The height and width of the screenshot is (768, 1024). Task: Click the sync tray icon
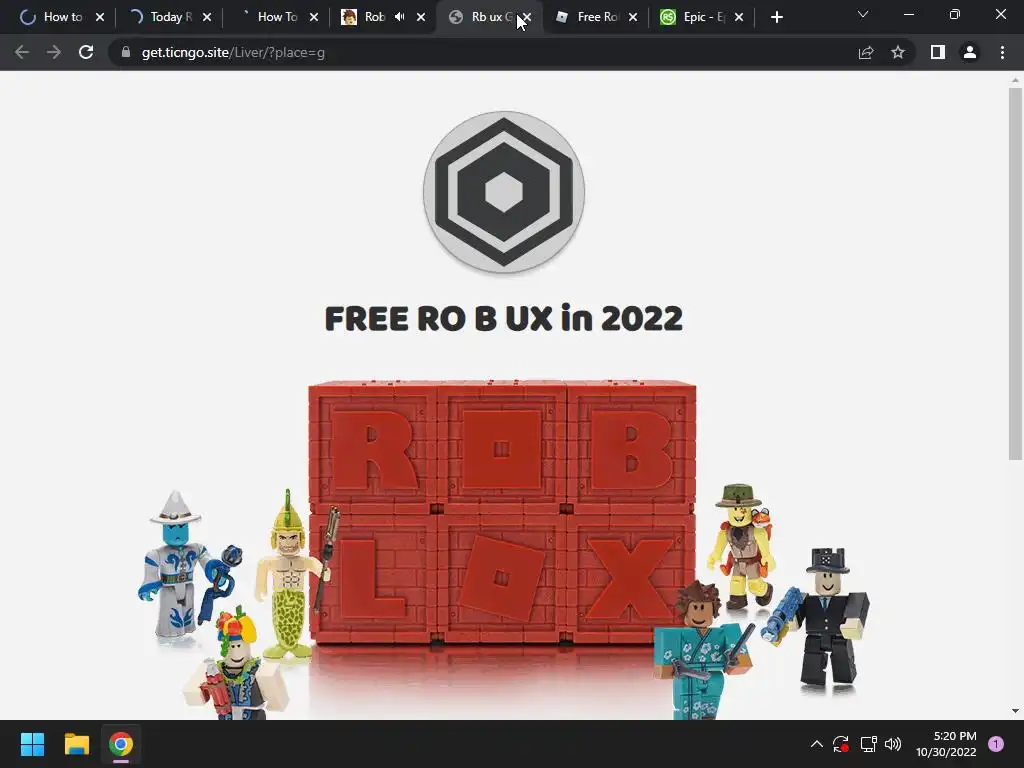(840, 744)
